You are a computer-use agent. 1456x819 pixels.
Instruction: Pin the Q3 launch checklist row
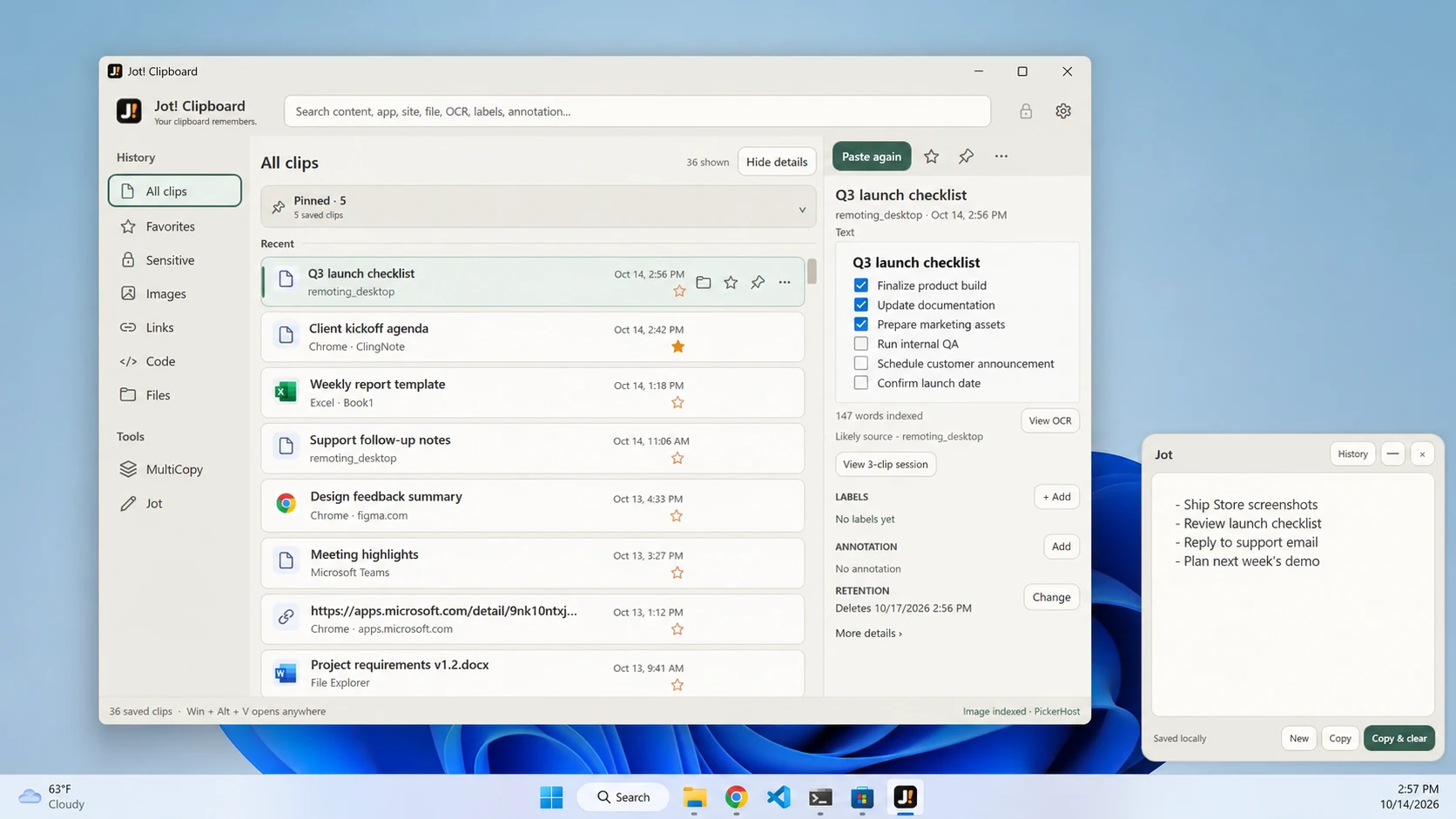[758, 283]
